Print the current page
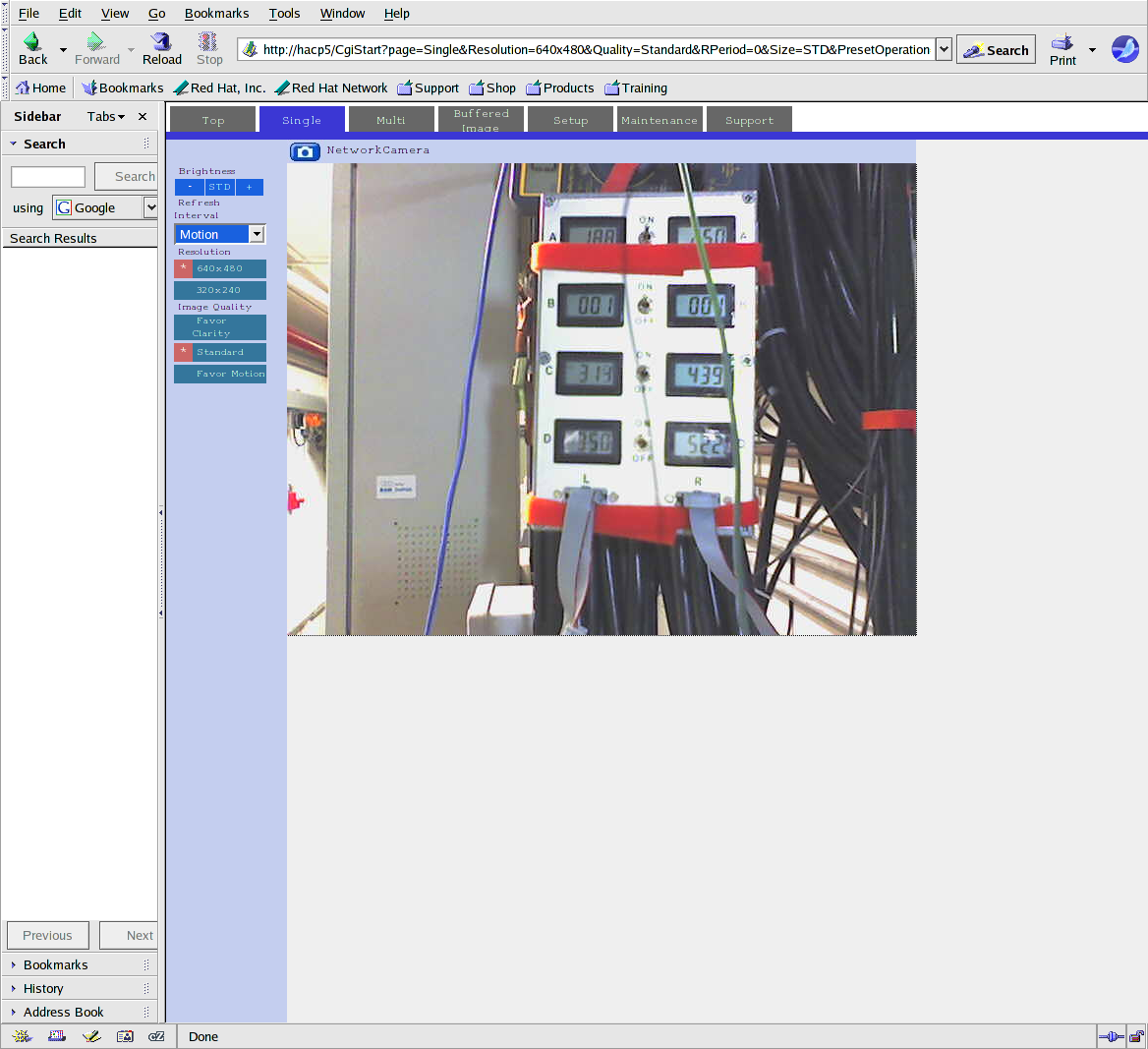The image size is (1148, 1049). [x=1062, y=49]
